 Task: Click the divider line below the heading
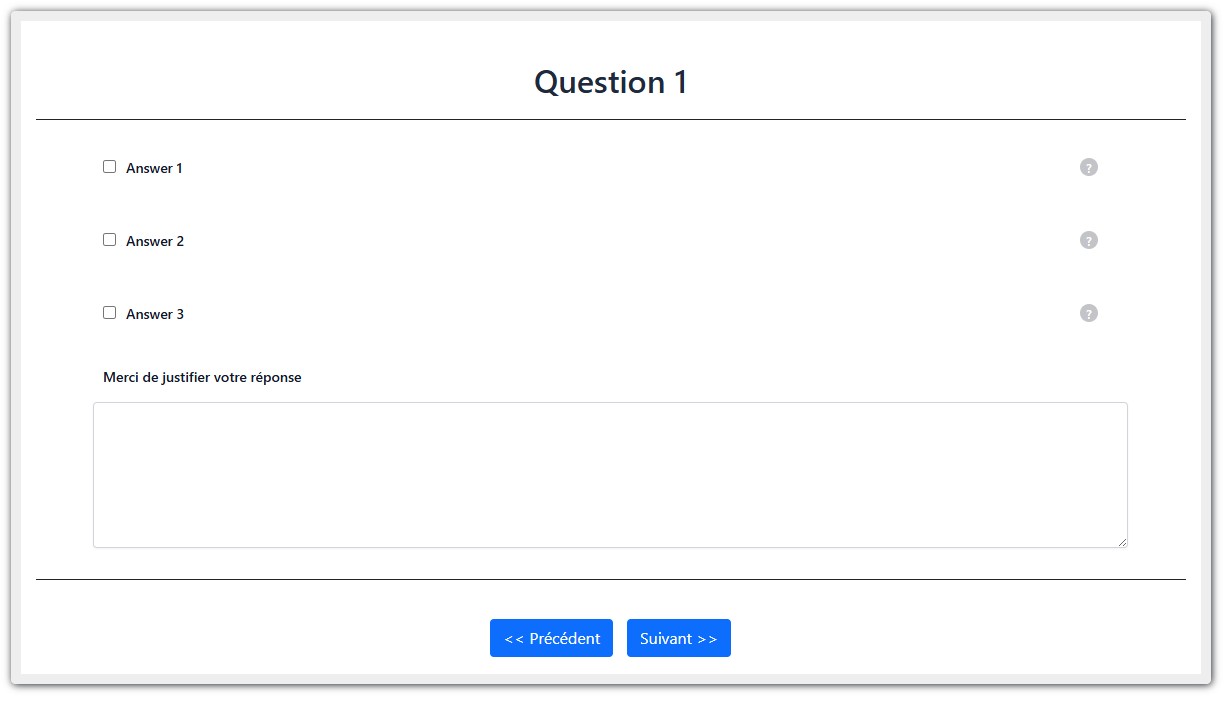pos(611,119)
